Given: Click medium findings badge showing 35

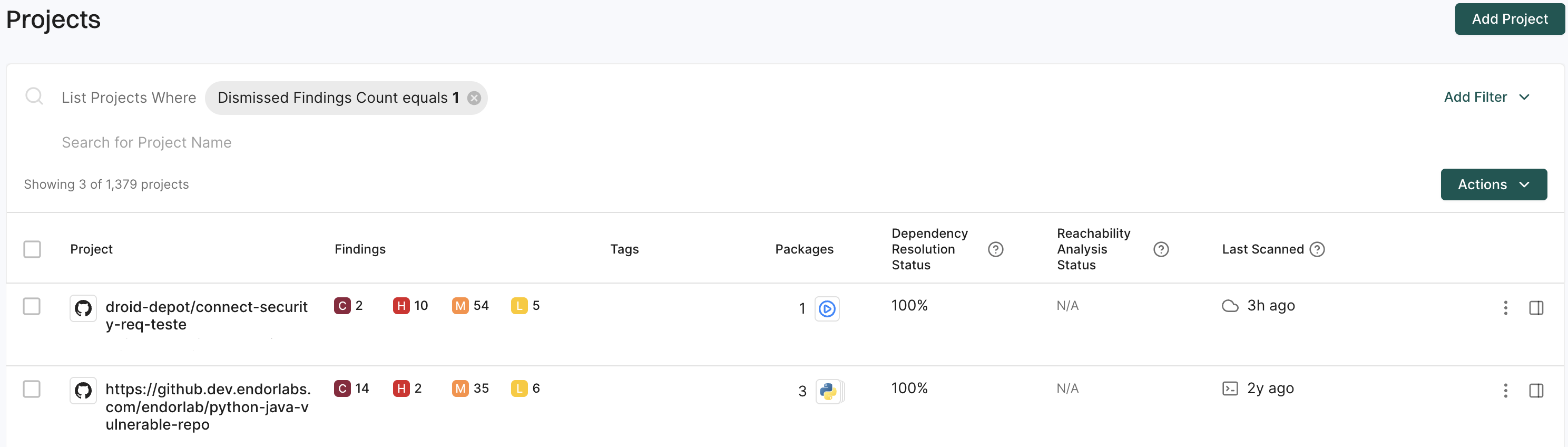Looking at the screenshot, I should click(471, 388).
